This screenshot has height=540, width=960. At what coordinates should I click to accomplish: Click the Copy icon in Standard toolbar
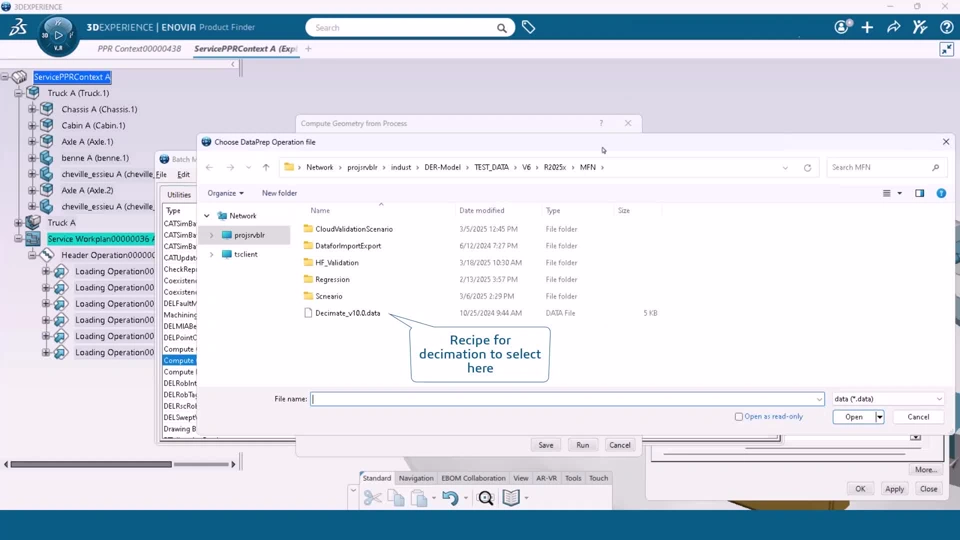click(396, 498)
